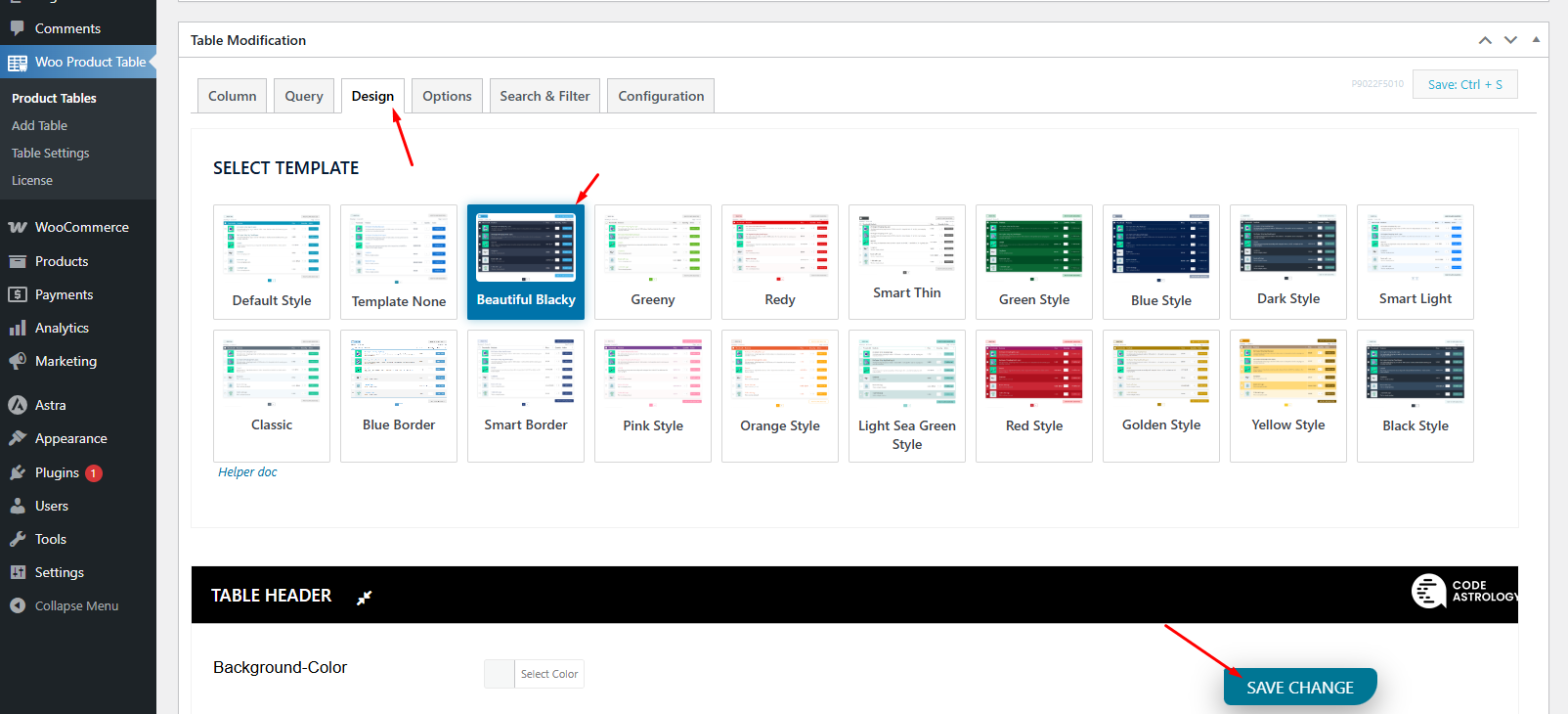Choose the Light Sea Green Style template
1568x714 pixels.
tap(907, 396)
